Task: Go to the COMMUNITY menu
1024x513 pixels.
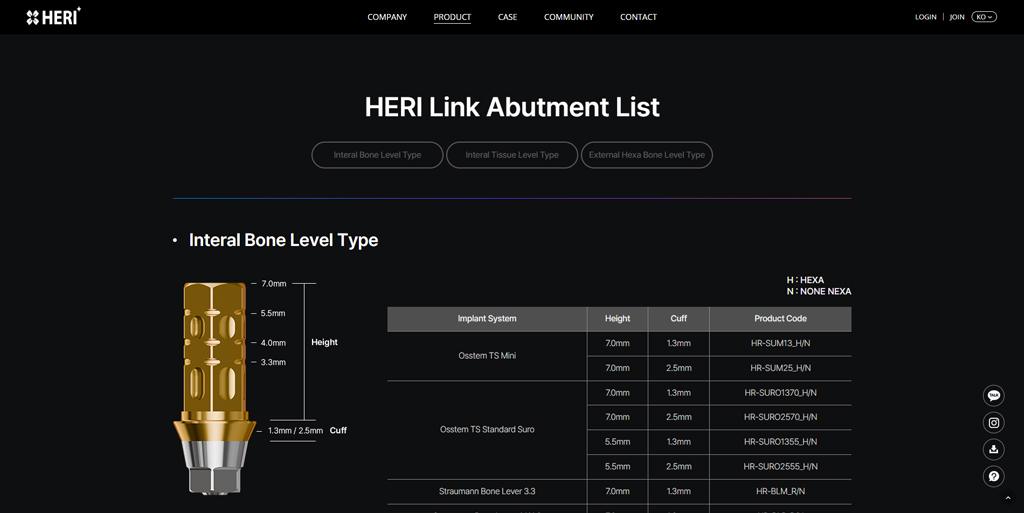Action: click(x=569, y=17)
